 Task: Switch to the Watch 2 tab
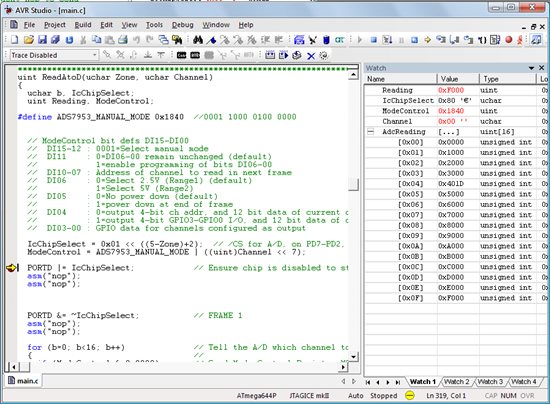[x=457, y=382]
